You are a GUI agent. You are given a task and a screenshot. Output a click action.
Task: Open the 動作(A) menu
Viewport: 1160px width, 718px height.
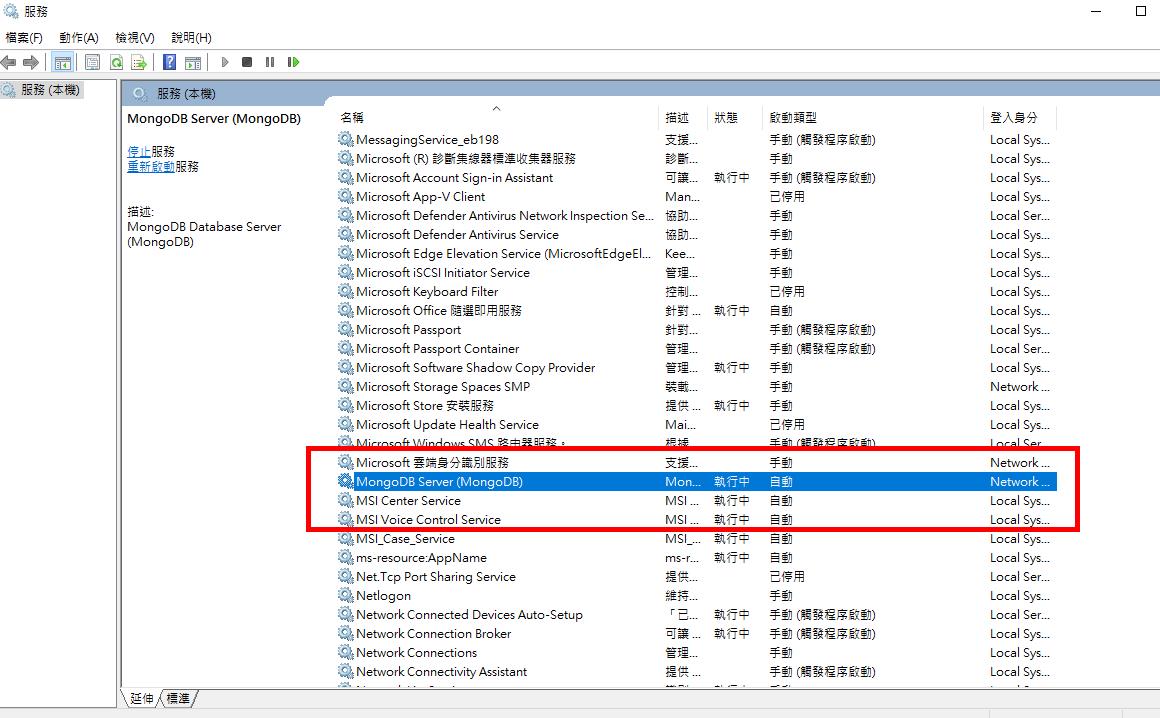pyautogui.click(x=79, y=38)
